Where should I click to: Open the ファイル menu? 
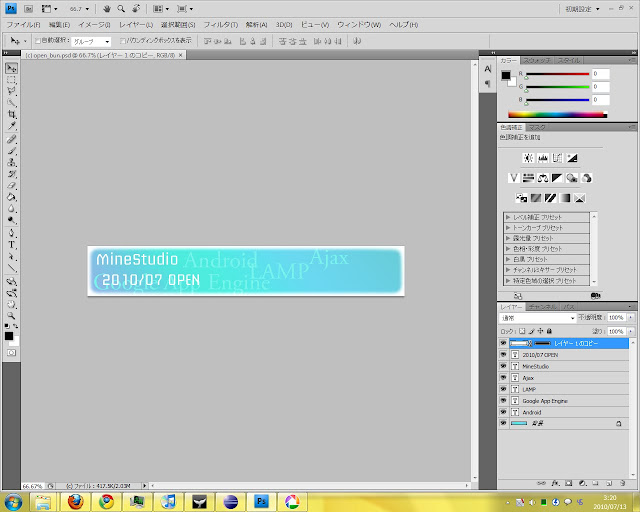(23, 24)
